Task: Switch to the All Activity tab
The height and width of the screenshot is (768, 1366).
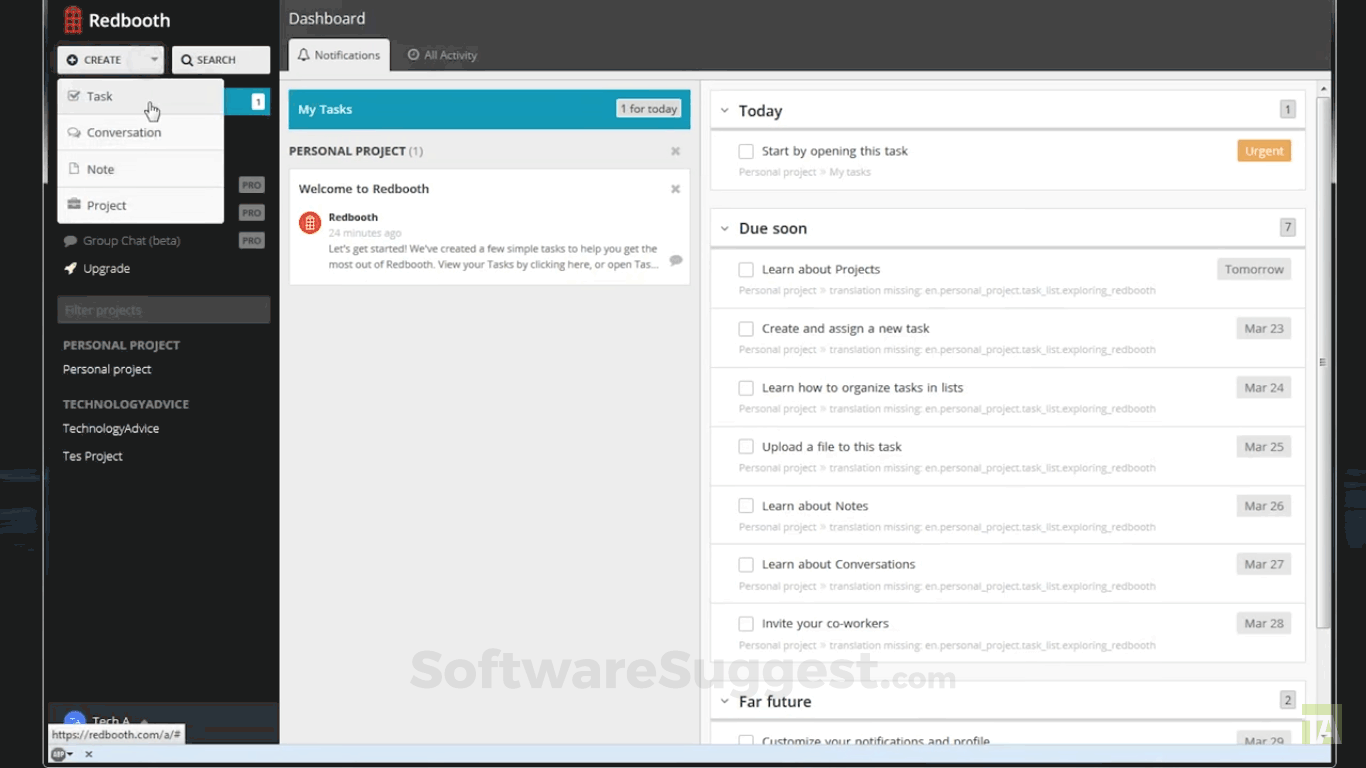Action: [x=442, y=55]
